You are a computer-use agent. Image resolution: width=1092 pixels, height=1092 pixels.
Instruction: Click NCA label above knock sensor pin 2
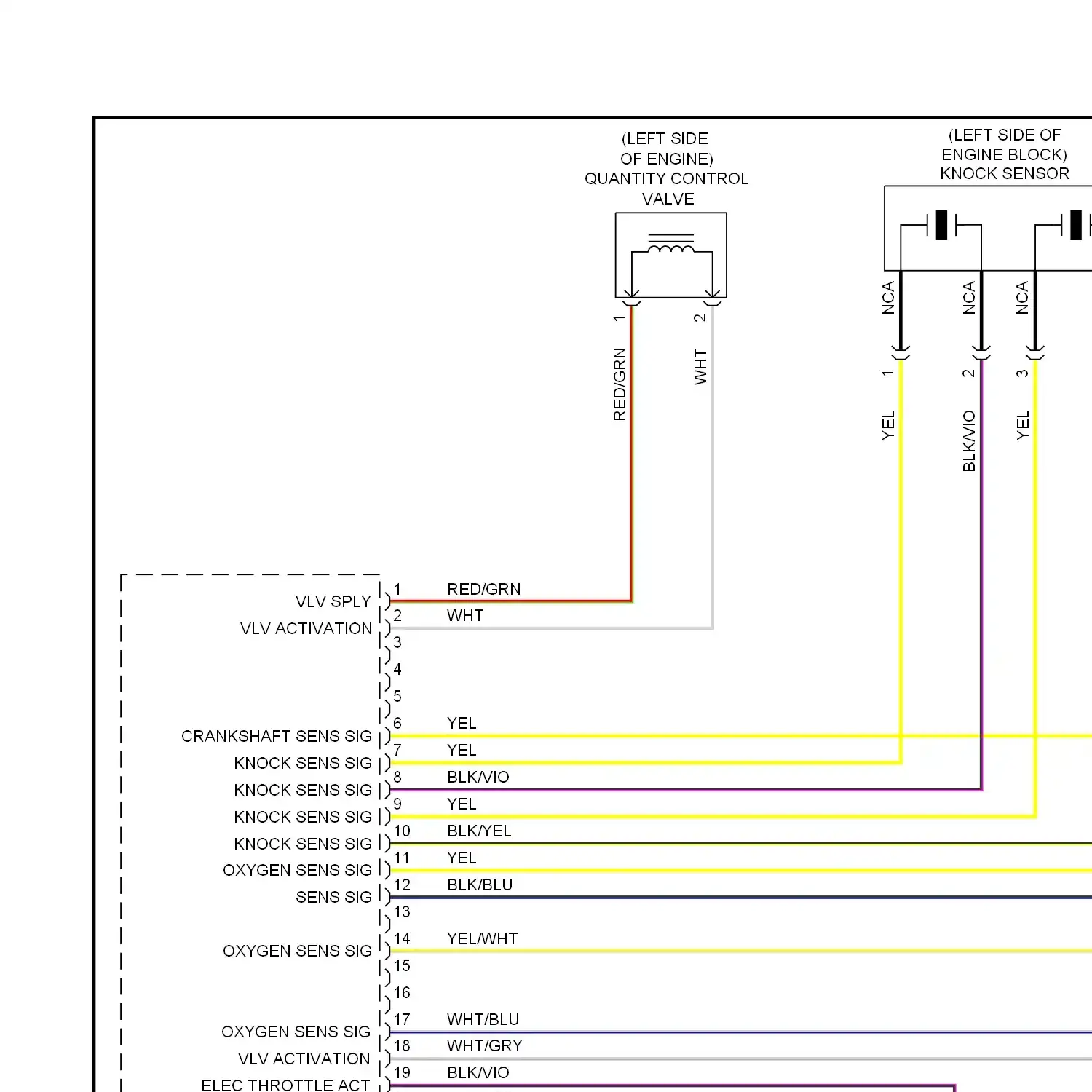pyautogui.click(x=969, y=298)
